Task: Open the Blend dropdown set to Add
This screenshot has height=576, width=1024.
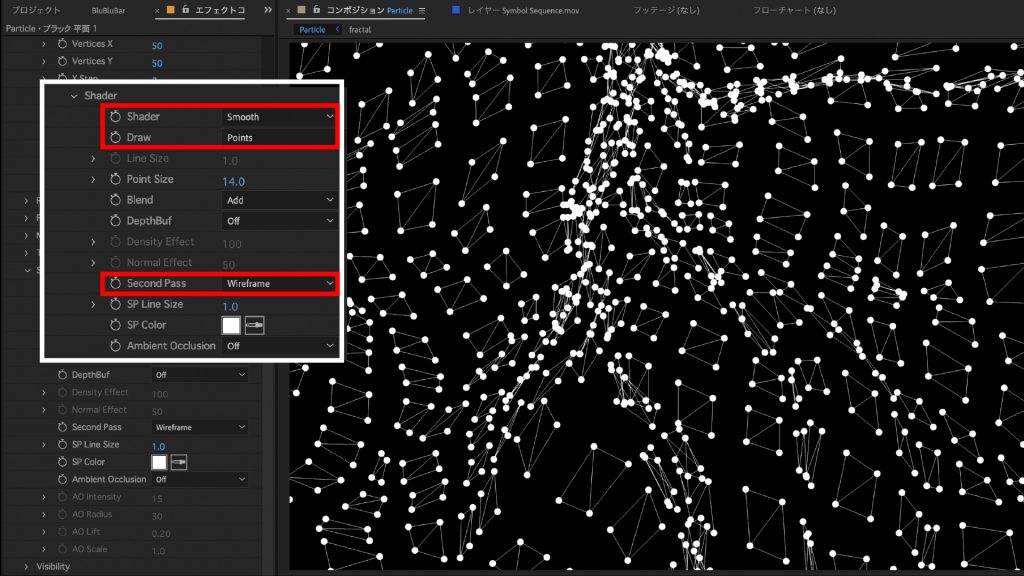Action: tap(278, 200)
